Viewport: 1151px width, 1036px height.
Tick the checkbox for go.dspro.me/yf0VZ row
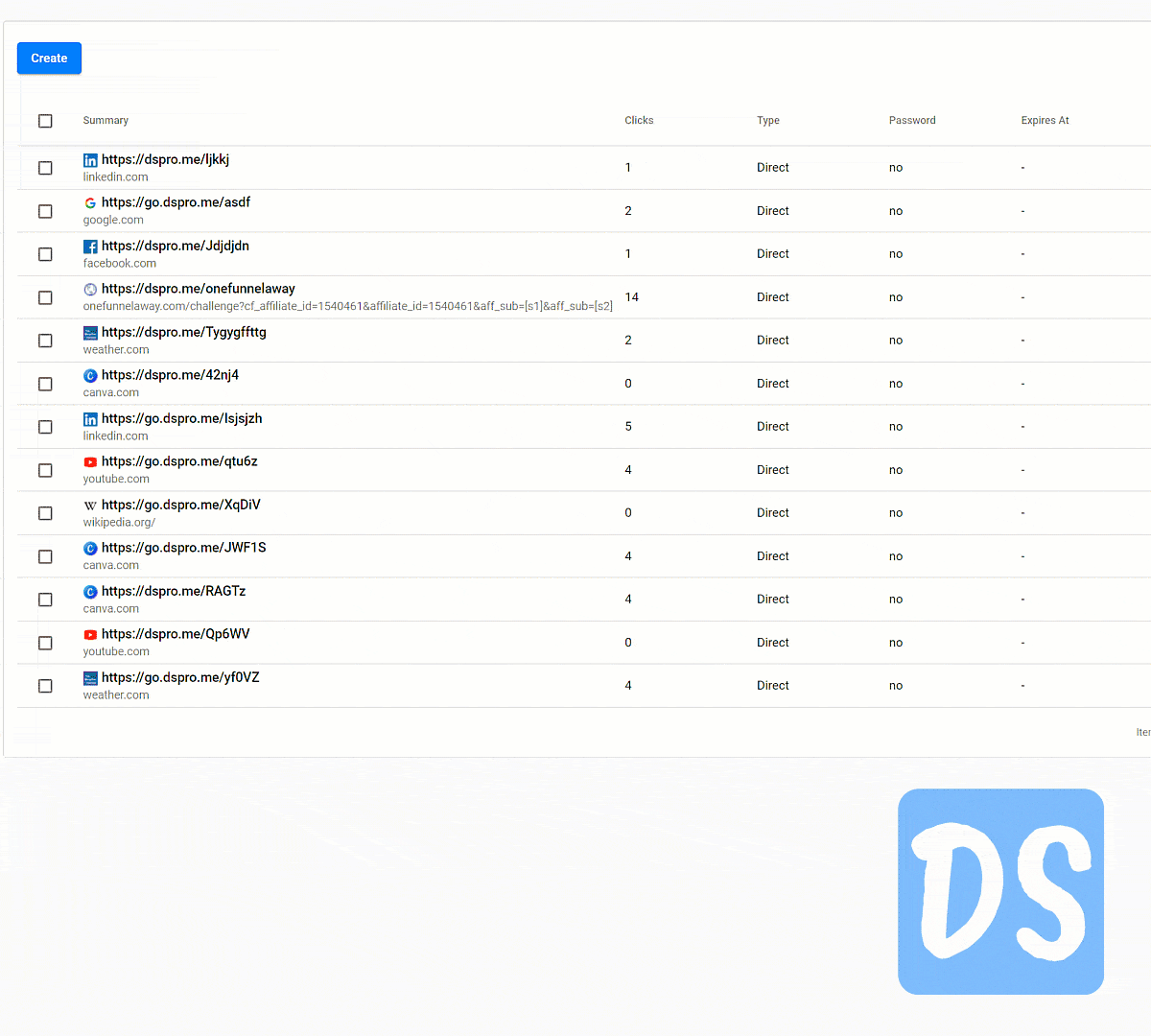45,686
